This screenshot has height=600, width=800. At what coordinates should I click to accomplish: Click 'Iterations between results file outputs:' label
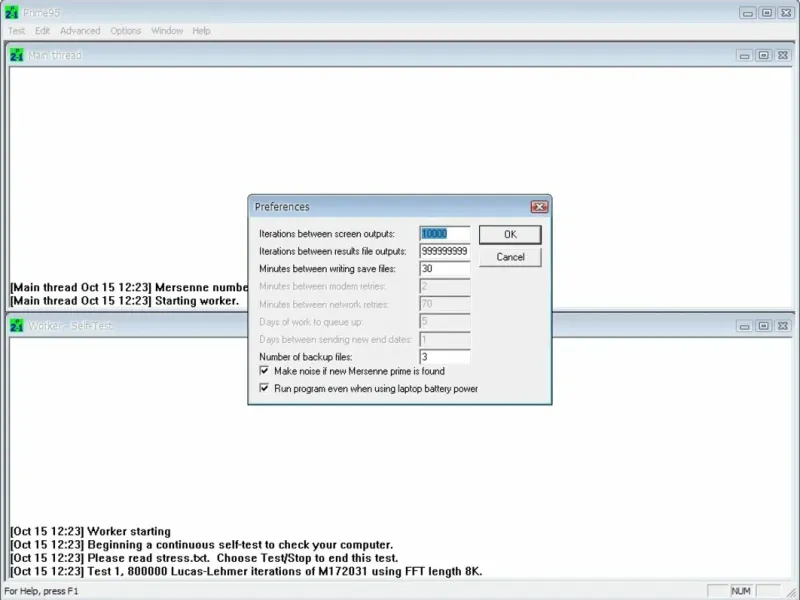[x=333, y=251]
